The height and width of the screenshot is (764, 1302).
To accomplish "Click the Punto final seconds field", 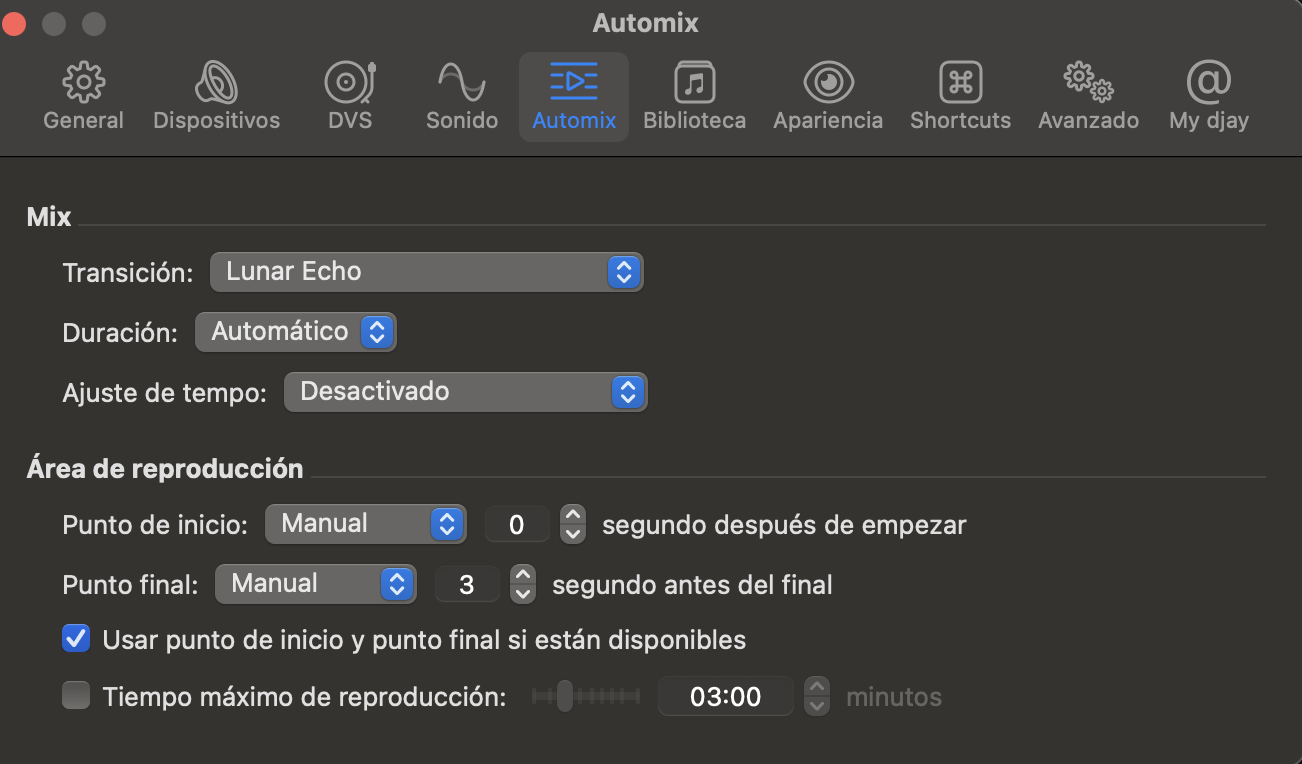I will 467,584.
